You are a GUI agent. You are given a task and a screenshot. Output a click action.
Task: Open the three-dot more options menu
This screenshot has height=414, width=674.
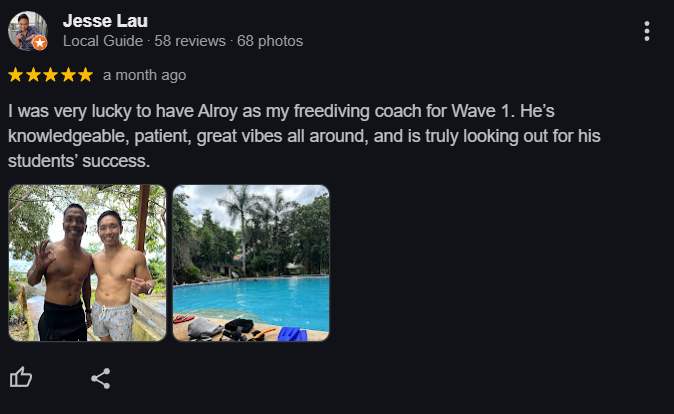[646, 31]
